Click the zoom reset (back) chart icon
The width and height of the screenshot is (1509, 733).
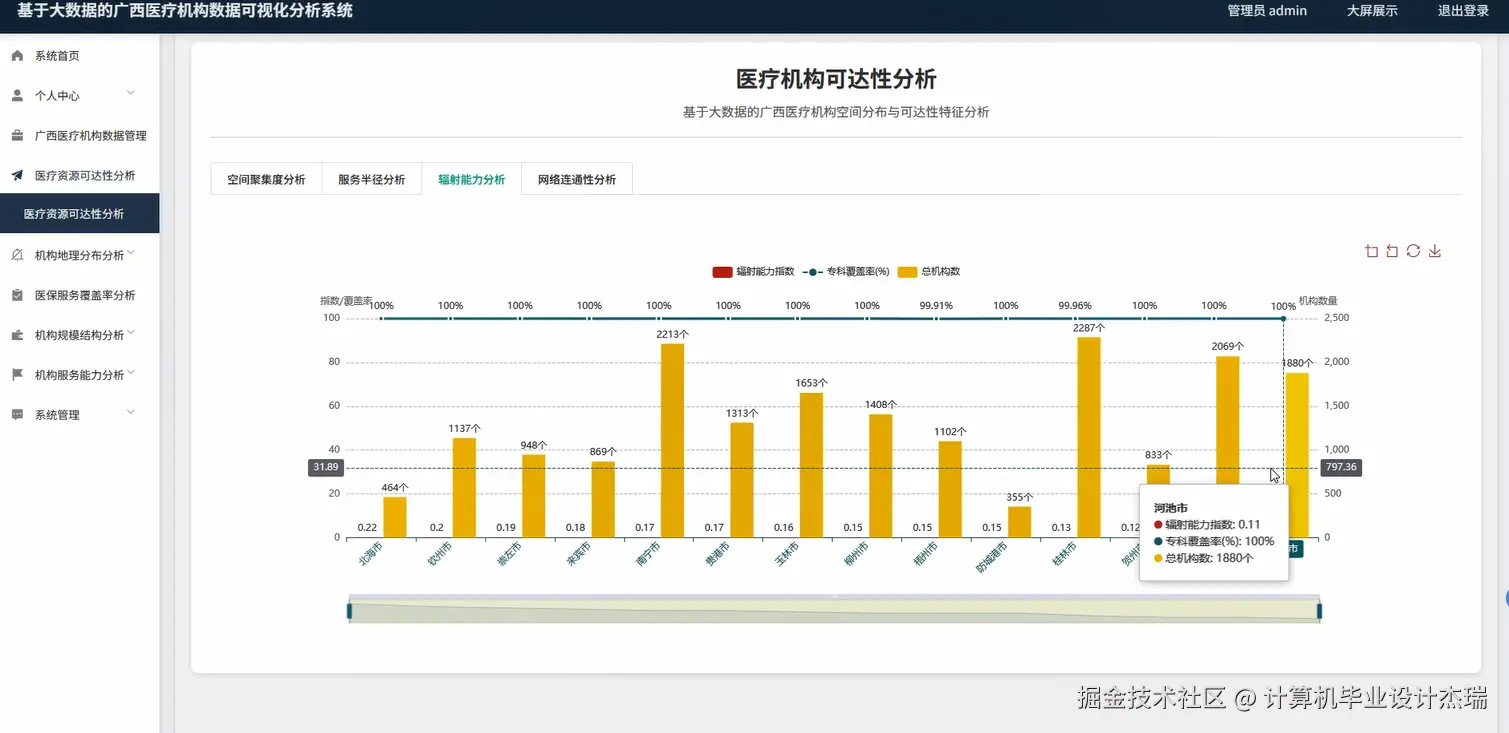pos(1392,251)
